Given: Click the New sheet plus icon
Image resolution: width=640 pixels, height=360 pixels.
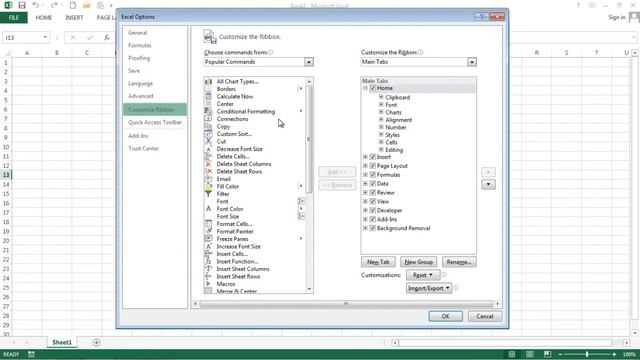Looking at the screenshot, I should 96,342.
